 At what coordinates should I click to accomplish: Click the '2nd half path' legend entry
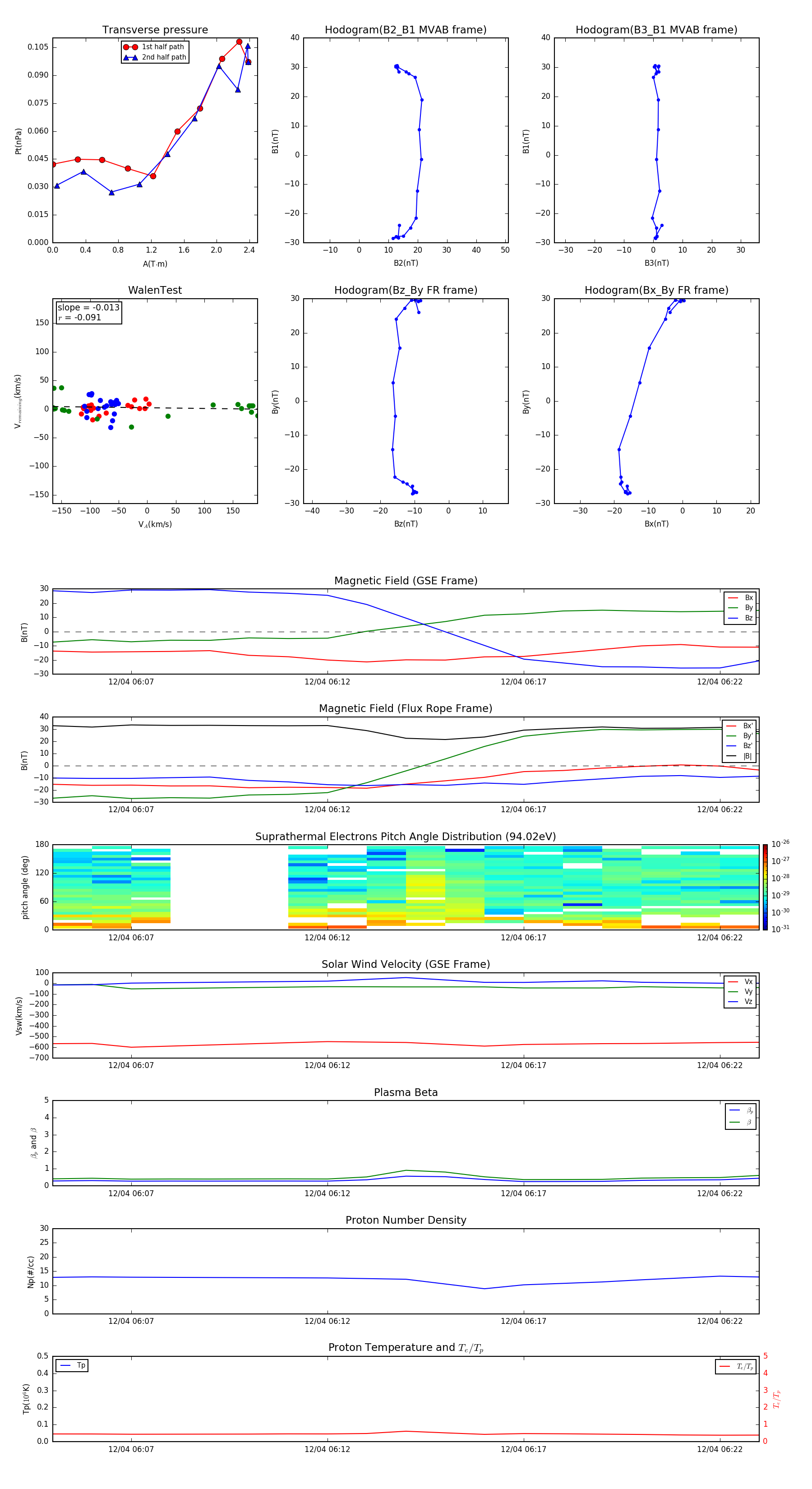155,57
